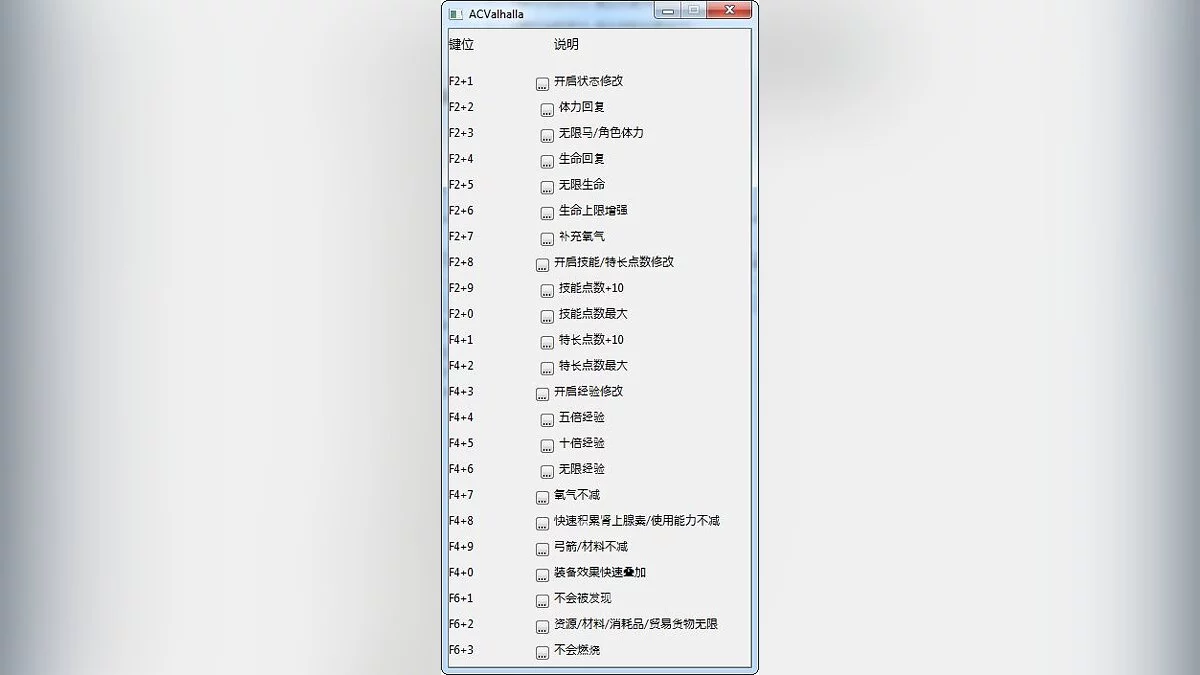This screenshot has width=1200, height=675.
Task: Click the F2+6 hotkey label
Action: (x=461, y=211)
